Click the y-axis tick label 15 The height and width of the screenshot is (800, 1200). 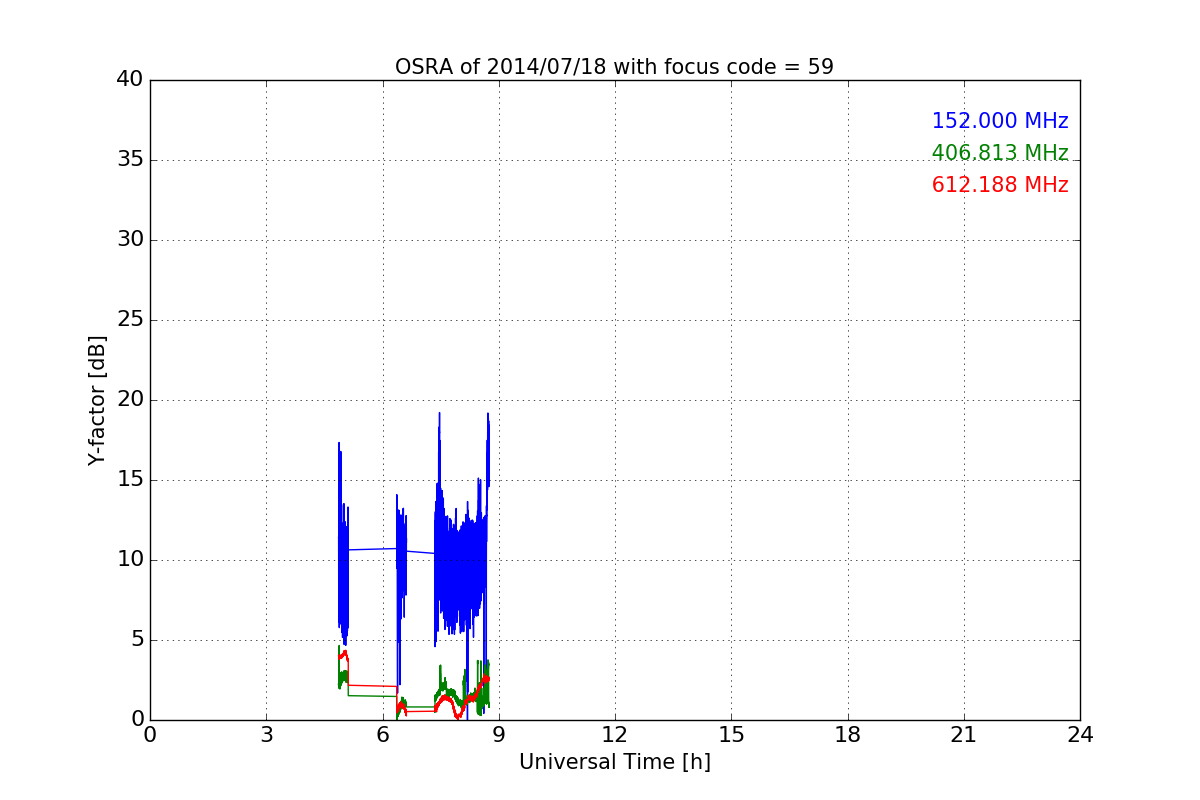pos(130,480)
